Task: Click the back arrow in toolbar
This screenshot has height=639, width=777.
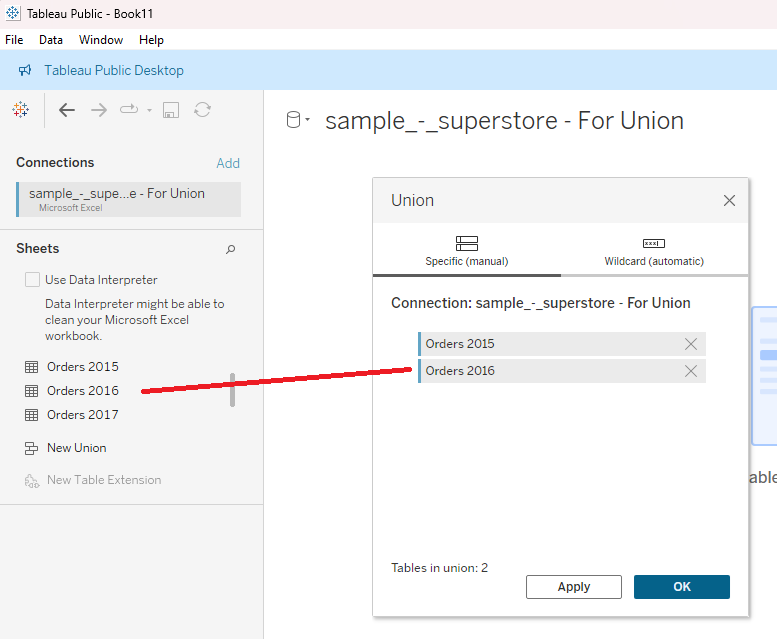Action: [x=67, y=110]
